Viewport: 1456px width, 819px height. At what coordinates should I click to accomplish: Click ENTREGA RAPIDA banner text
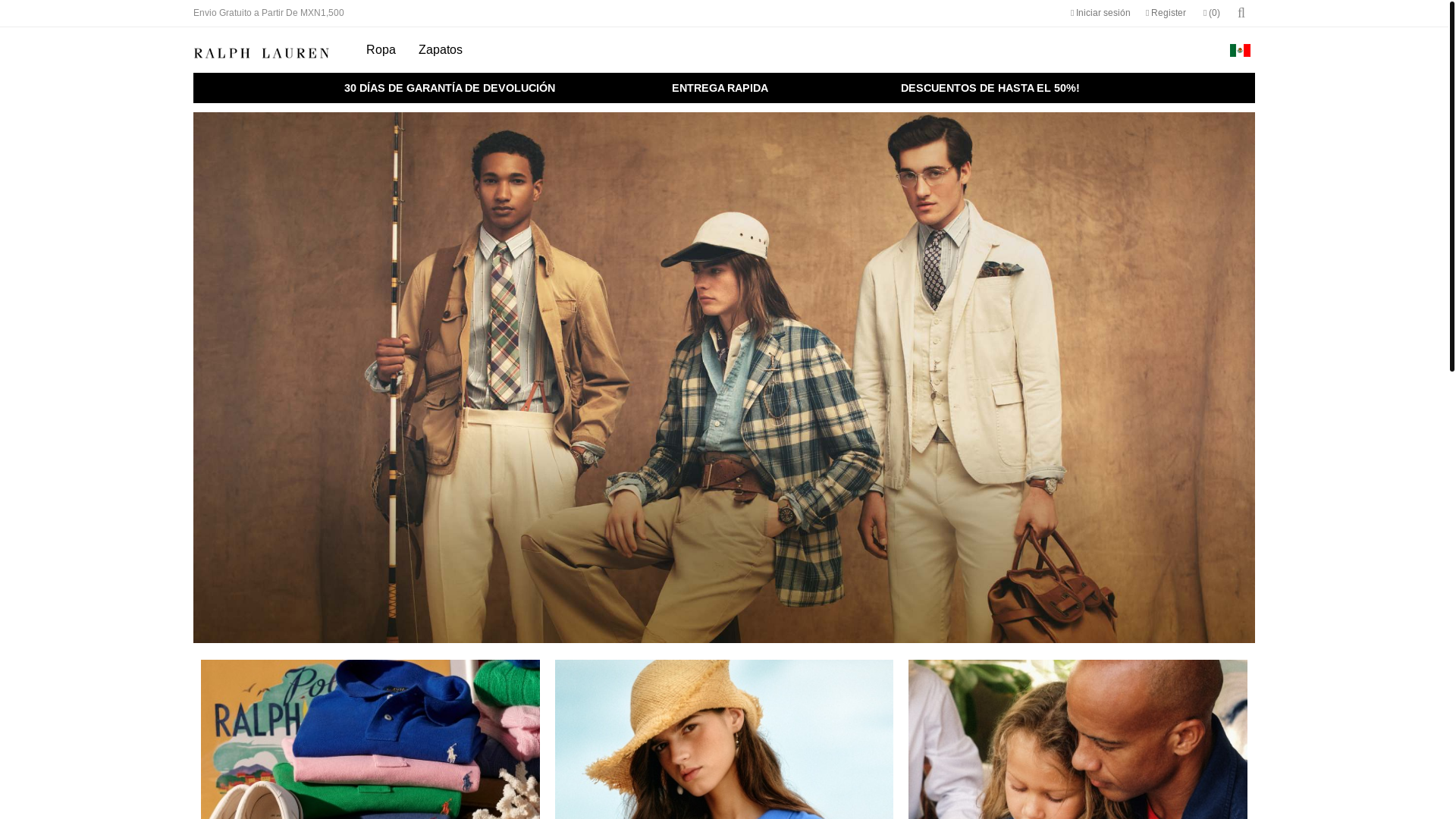(720, 88)
